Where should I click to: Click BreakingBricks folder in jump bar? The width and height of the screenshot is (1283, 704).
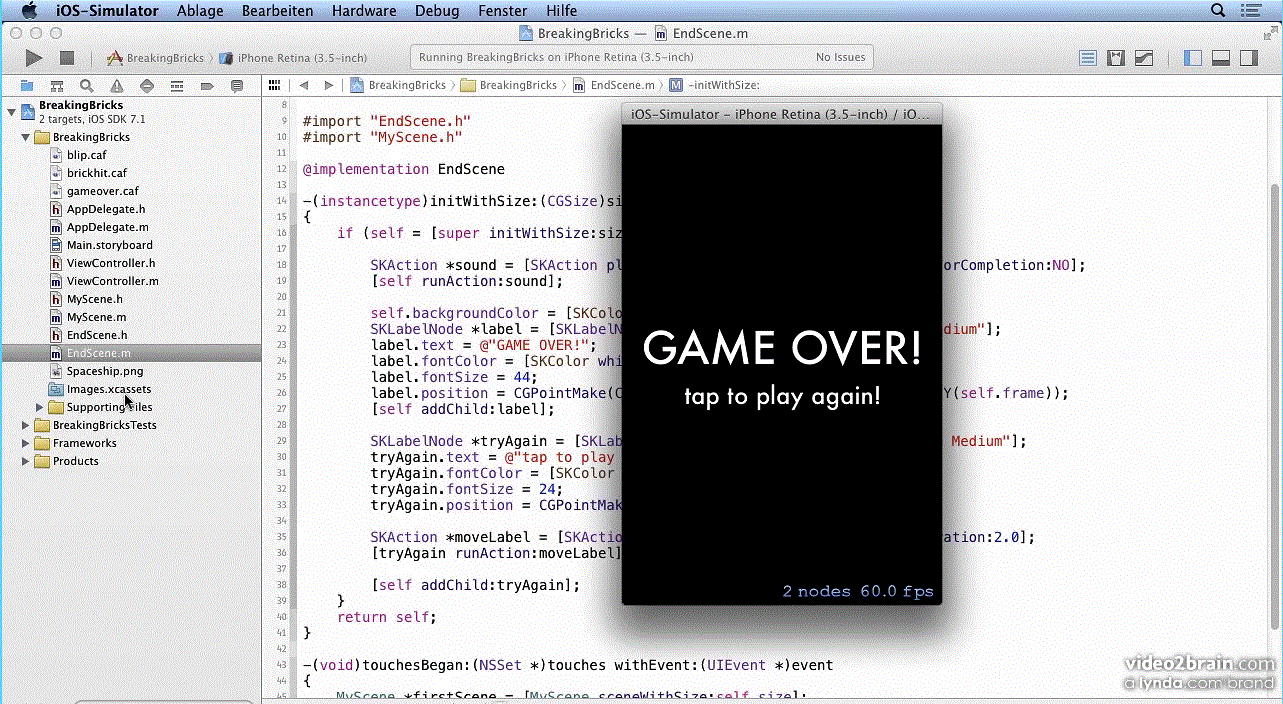click(509, 85)
